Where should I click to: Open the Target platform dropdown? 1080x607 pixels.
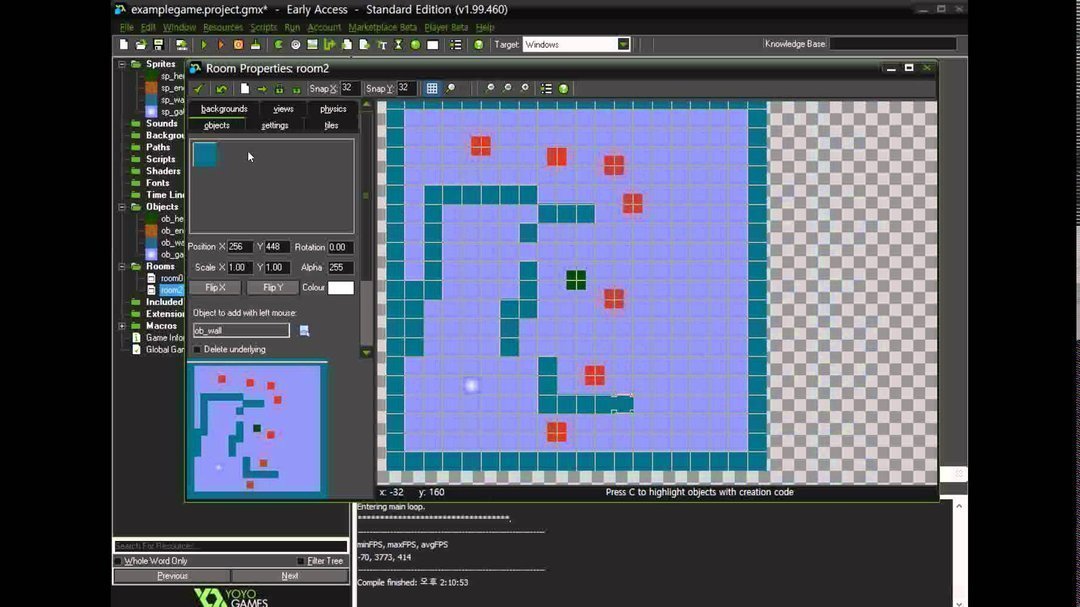(623, 45)
